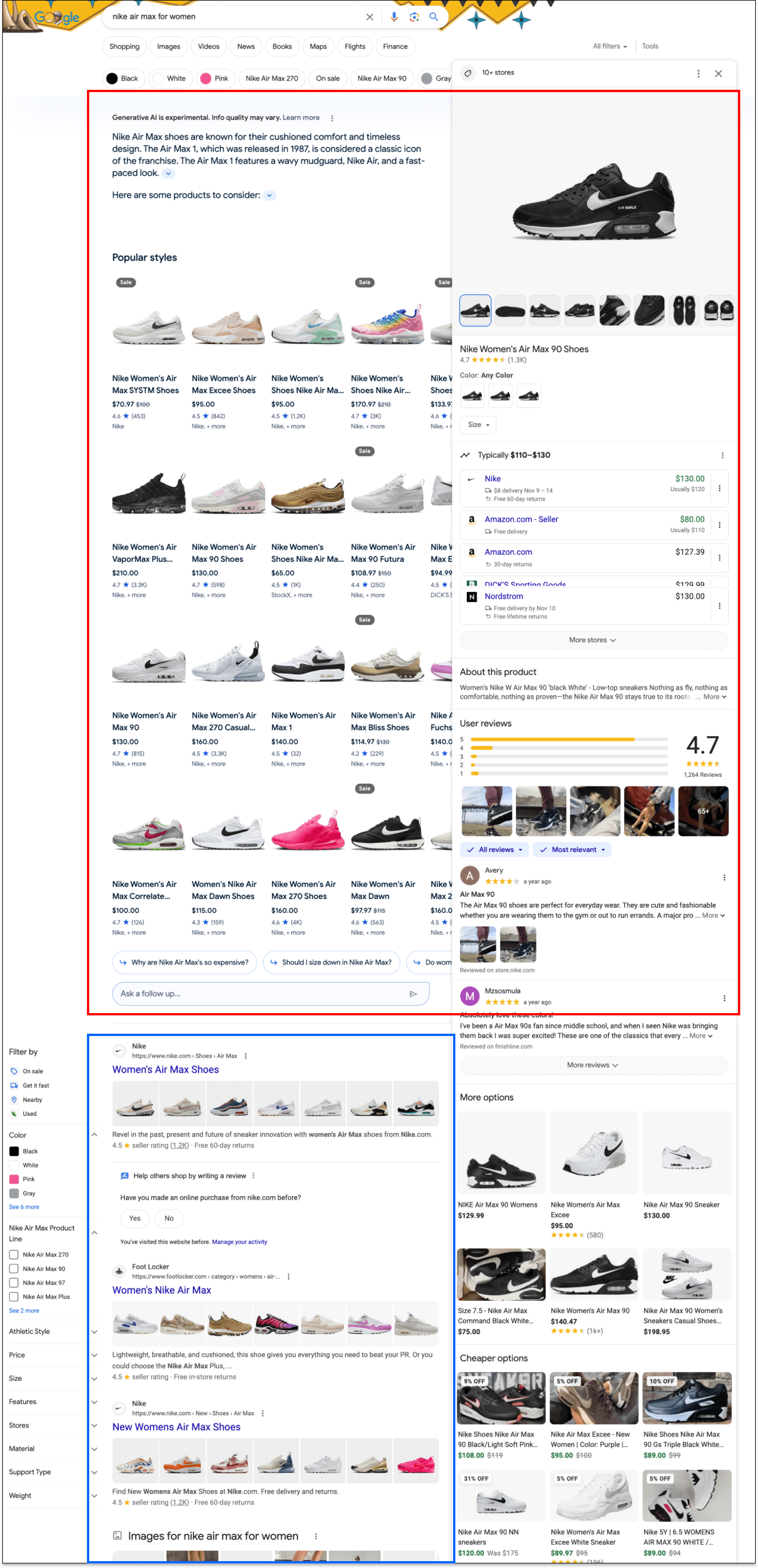This screenshot has height=1568, width=758.
Task: Switch to the Videos tab
Action: coord(208,46)
